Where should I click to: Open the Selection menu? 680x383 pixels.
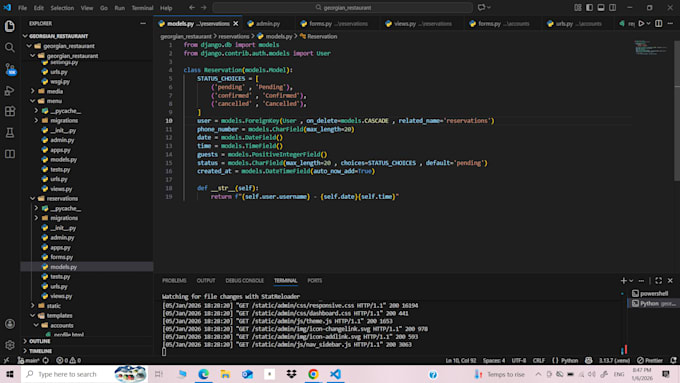coord(62,8)
